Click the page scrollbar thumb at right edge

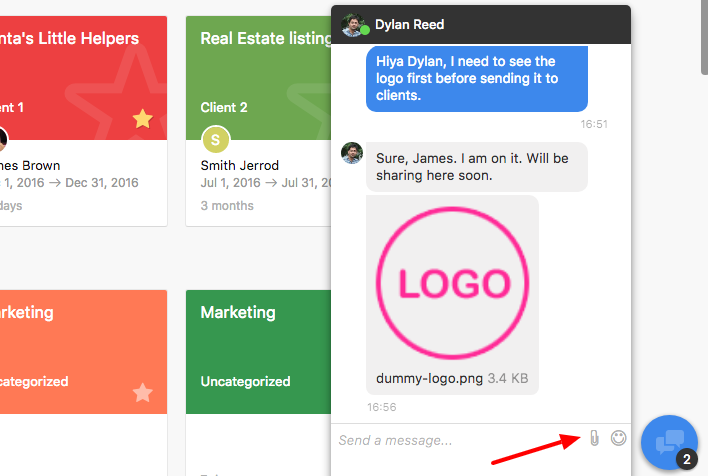pyautogui.click(x=704, y=37)
